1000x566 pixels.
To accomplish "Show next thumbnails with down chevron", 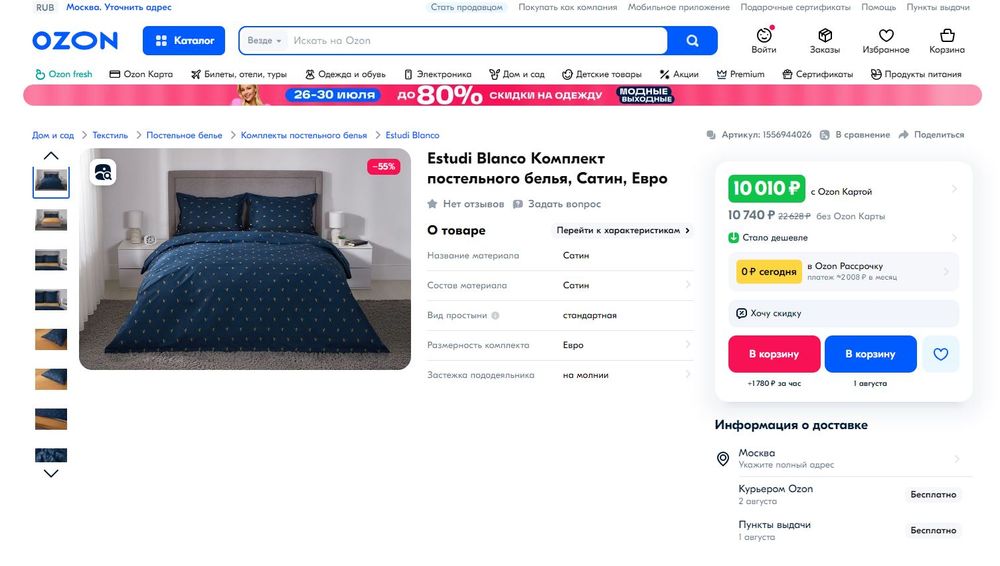I will [x=51, y=473].
